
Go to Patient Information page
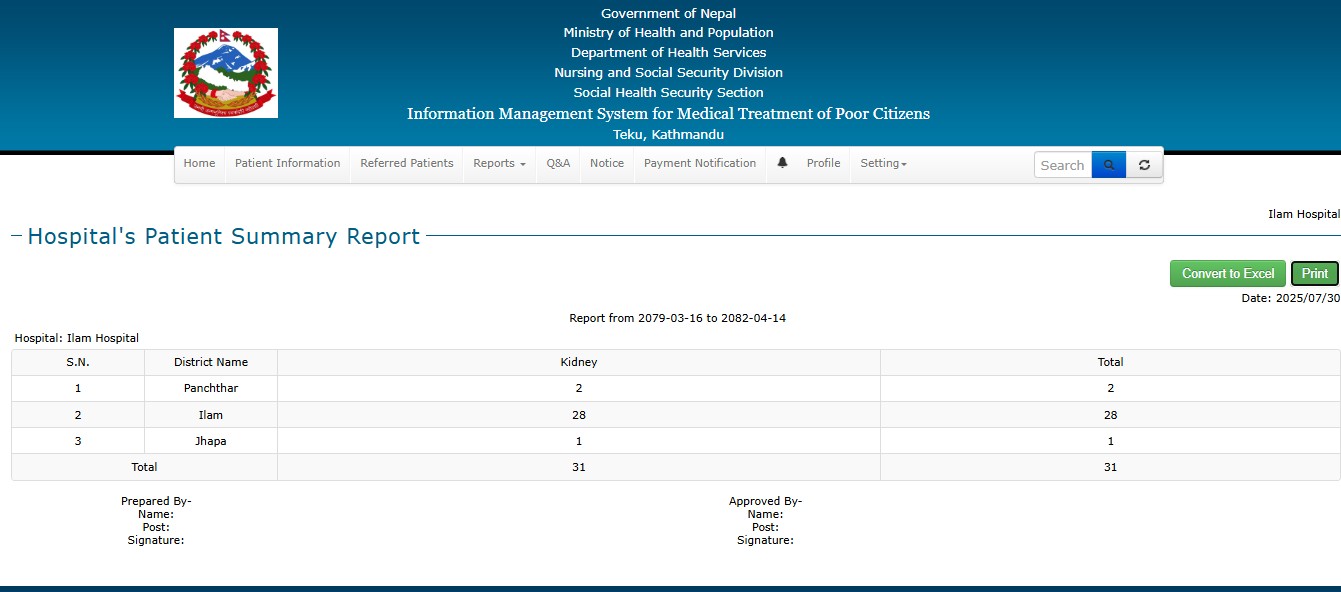pos(287,164)
